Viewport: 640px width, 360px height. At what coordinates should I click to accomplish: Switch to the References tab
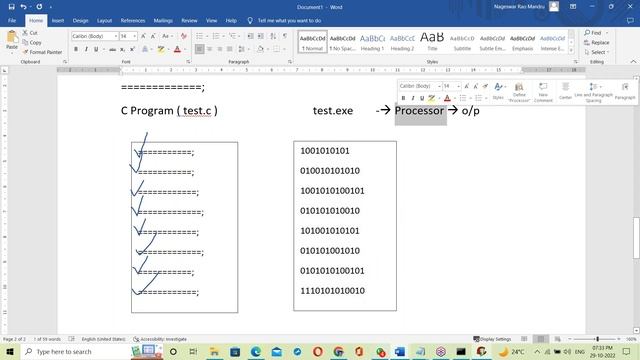[133, 20]
